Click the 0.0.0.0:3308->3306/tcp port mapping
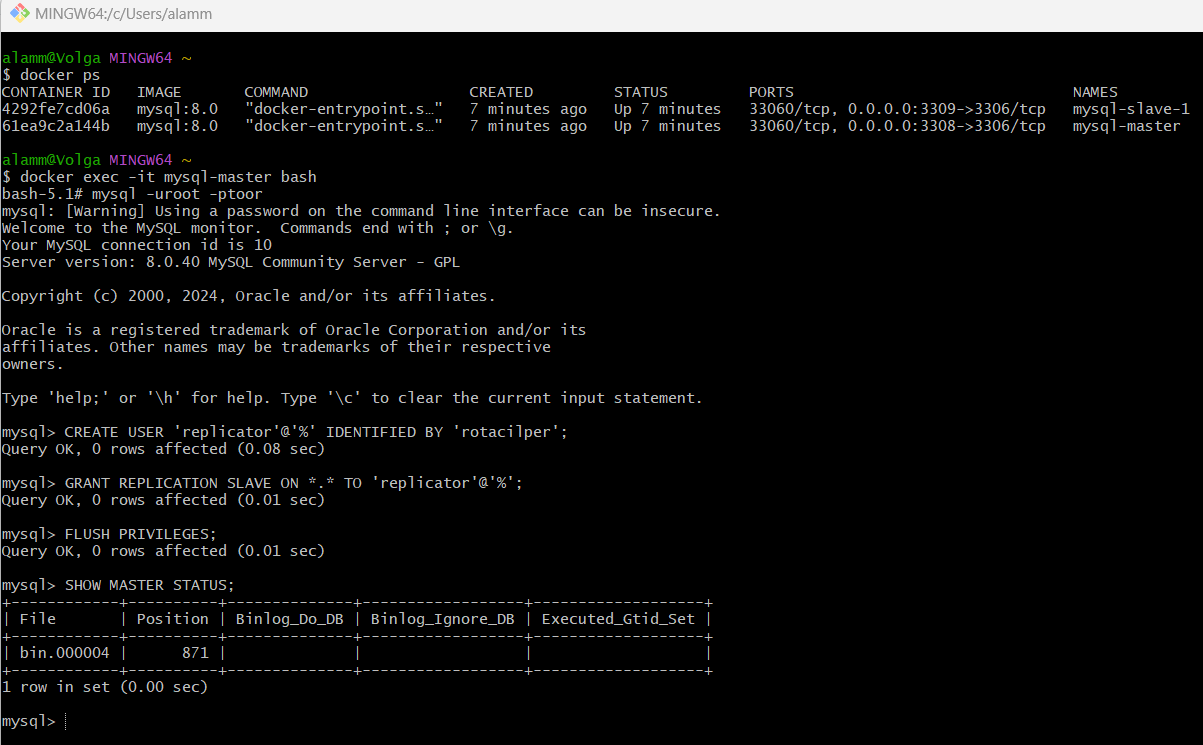The image size is (1203, 745). click(940, 126)
